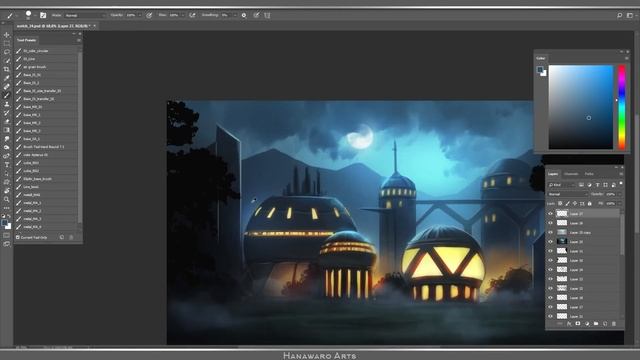
Task: Create new tool preset icon
Action: [62, 237]
